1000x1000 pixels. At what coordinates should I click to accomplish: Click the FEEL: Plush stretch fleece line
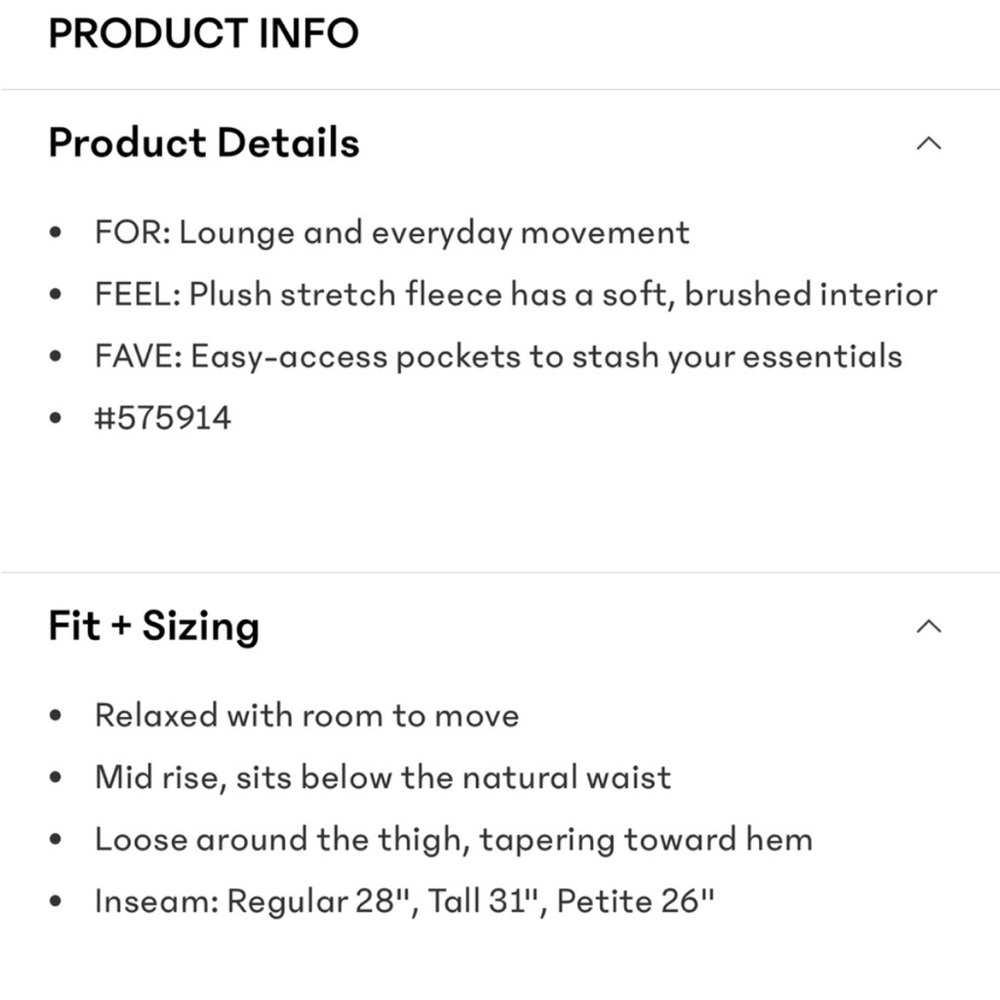click(516, 294)
